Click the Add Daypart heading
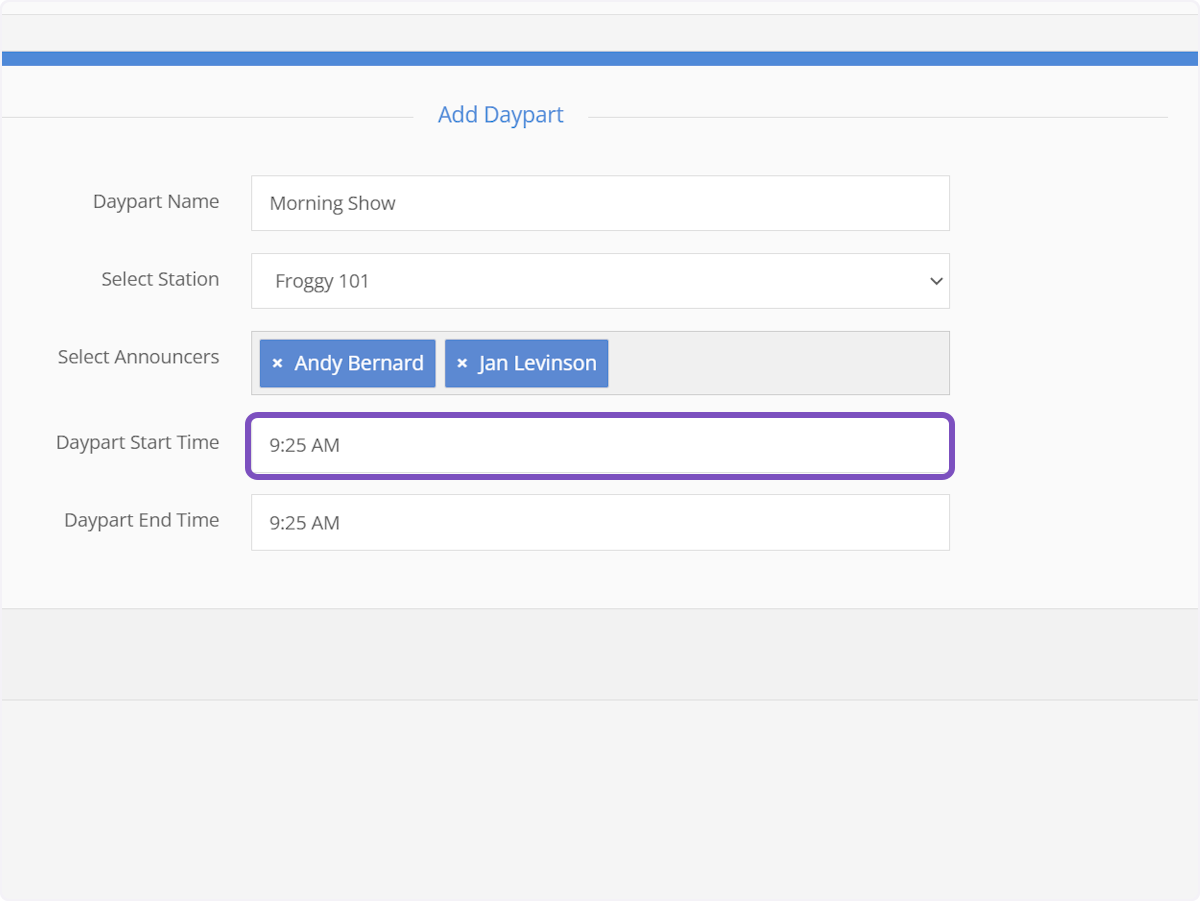The height and width of the screenshot is (901, 1200). (500, 114)
